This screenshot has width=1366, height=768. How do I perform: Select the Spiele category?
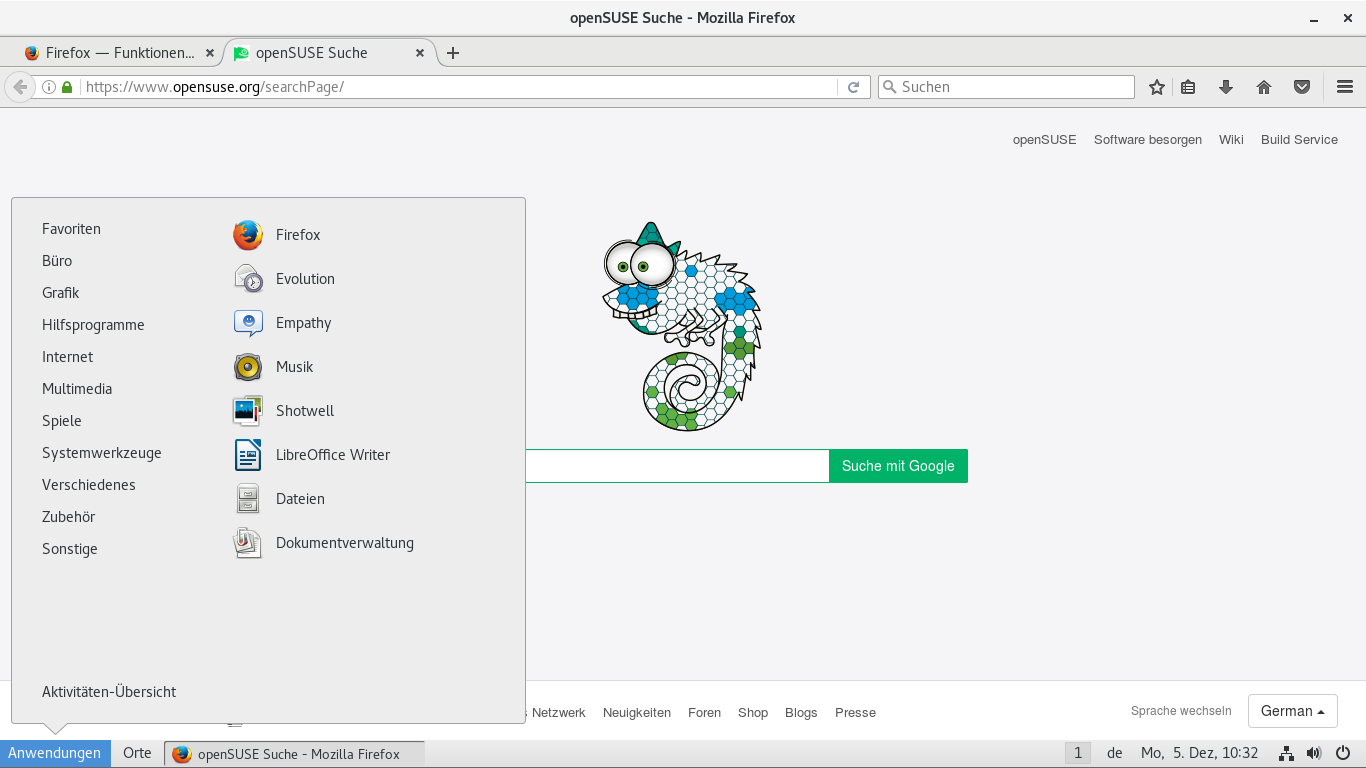click(x=62, y=421)
